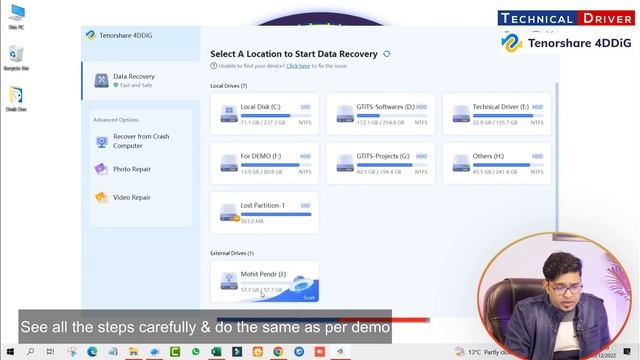Viewport: 640px width, 360px height.
Task: Select the For DEMO (F:) drive
Action: click(264, 163)
